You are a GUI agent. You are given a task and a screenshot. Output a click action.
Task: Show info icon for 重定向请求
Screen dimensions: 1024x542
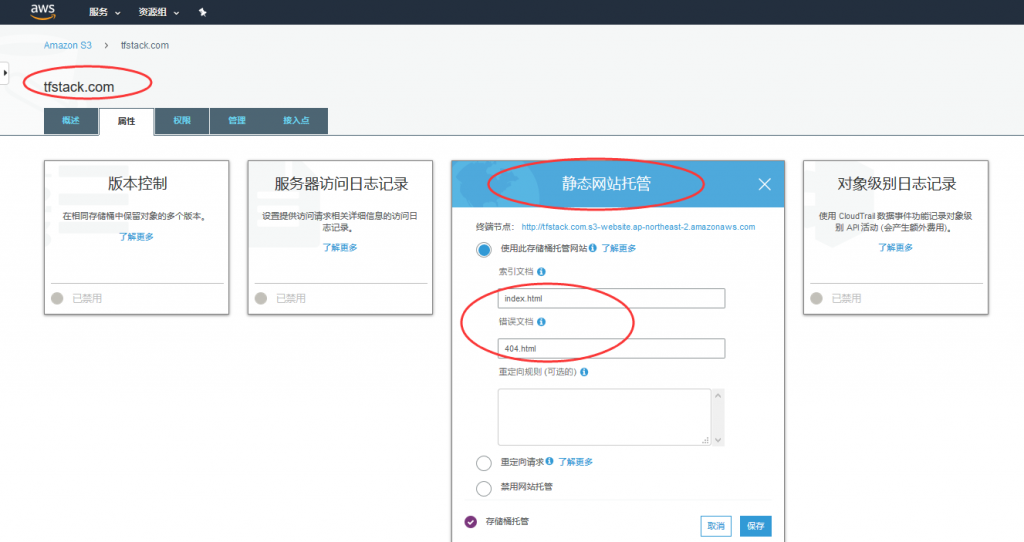click(550, 461)
